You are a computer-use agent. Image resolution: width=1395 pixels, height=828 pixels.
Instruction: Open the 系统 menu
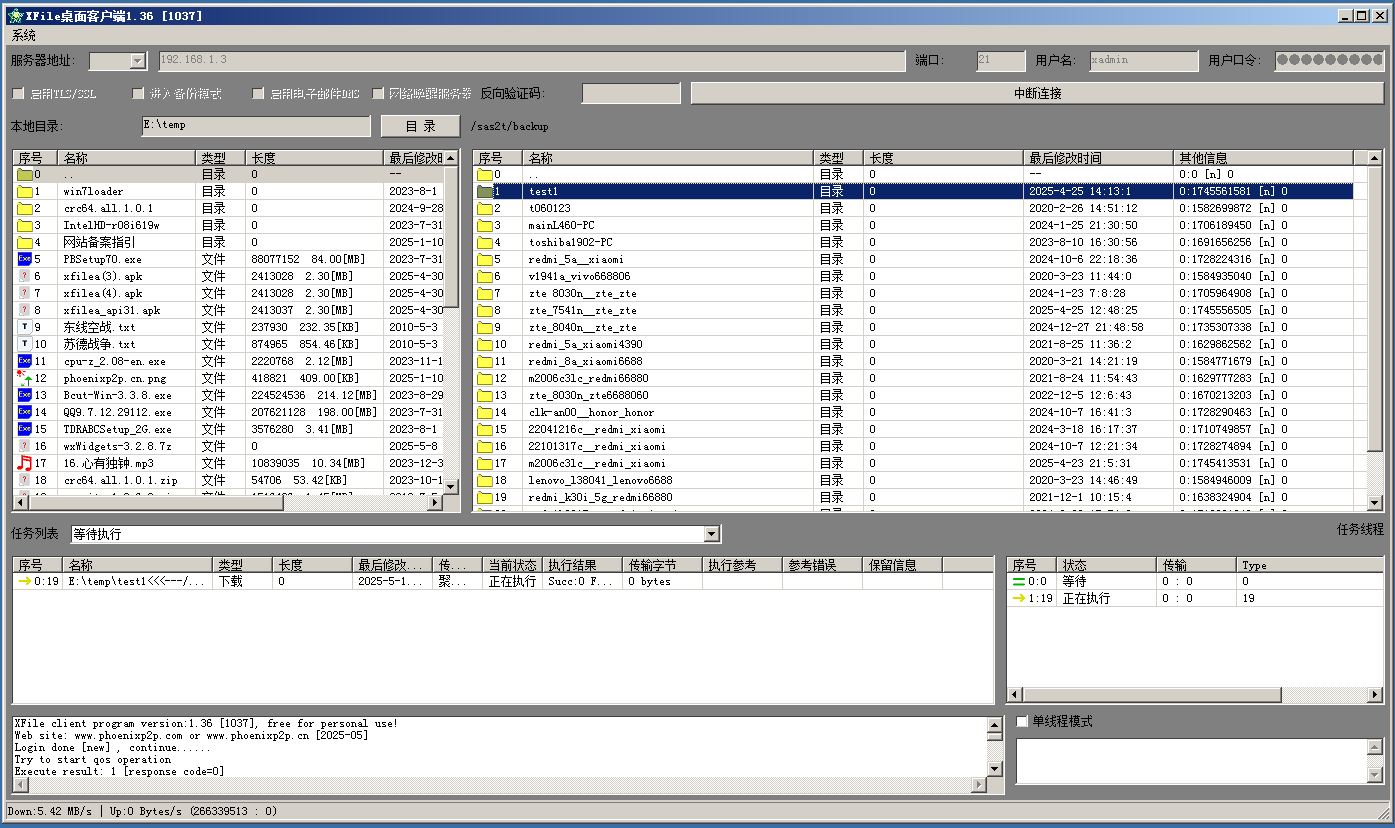[x=24, y=35]
